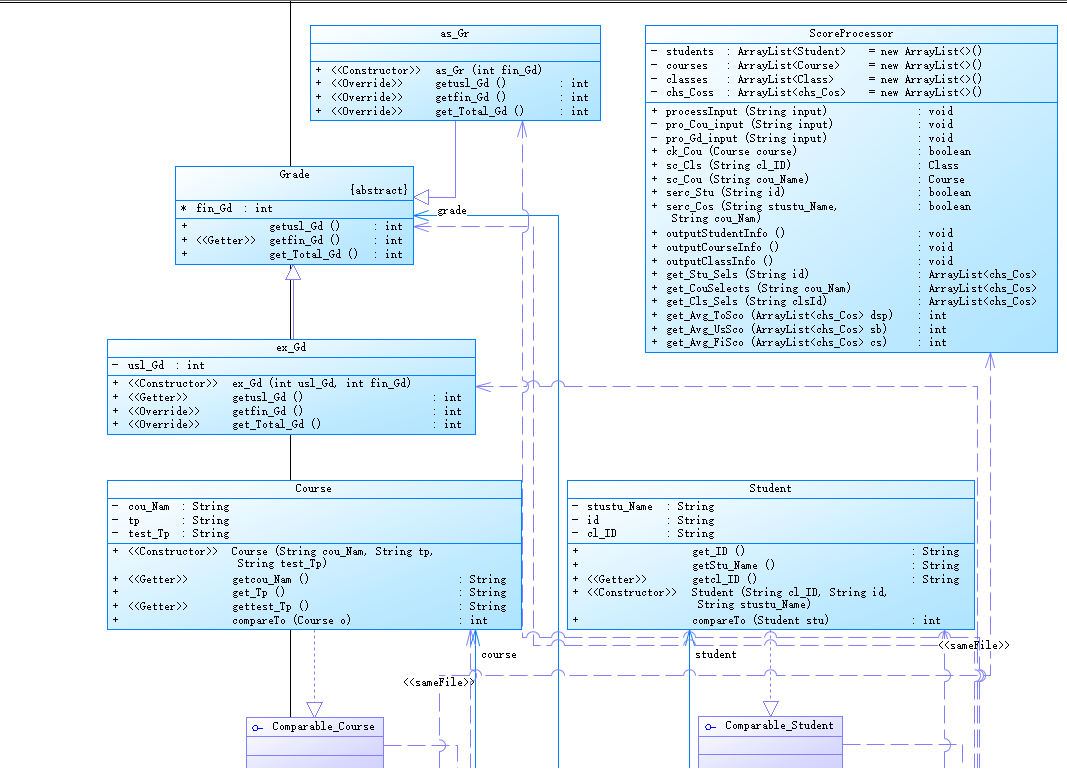Click <<sameFile>> label near Student
This screenshot has height=769, width=1067.
(x=974, y=645)
